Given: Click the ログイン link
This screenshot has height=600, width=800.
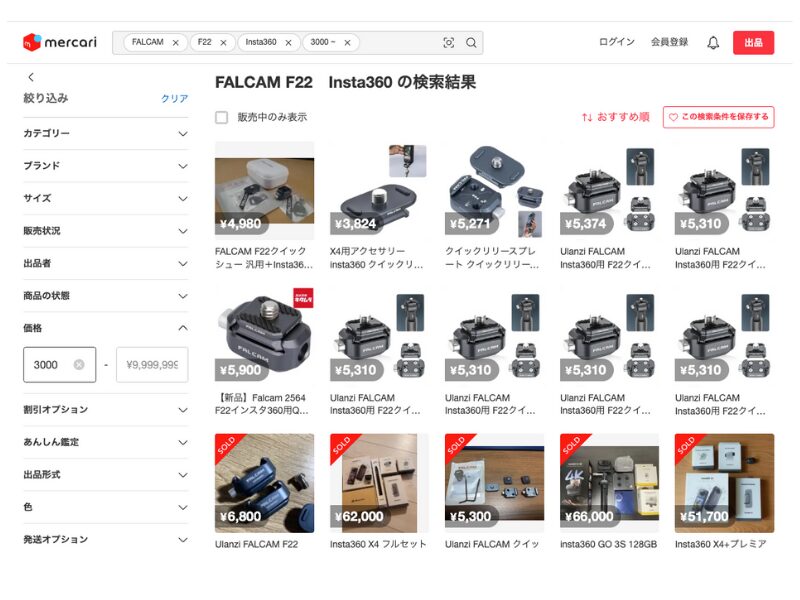Looking at the screenshot, I should pos(617,42).
